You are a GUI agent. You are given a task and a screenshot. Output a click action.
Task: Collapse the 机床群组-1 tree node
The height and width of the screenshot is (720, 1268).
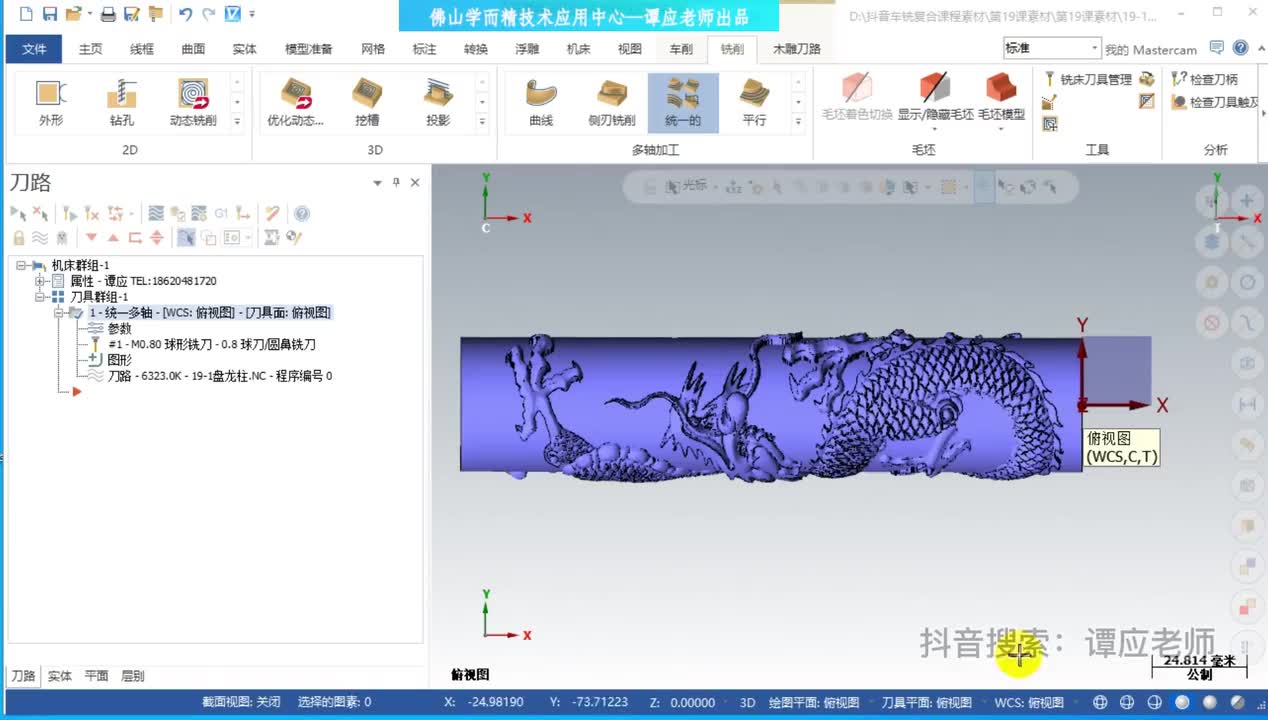(20, 265)
